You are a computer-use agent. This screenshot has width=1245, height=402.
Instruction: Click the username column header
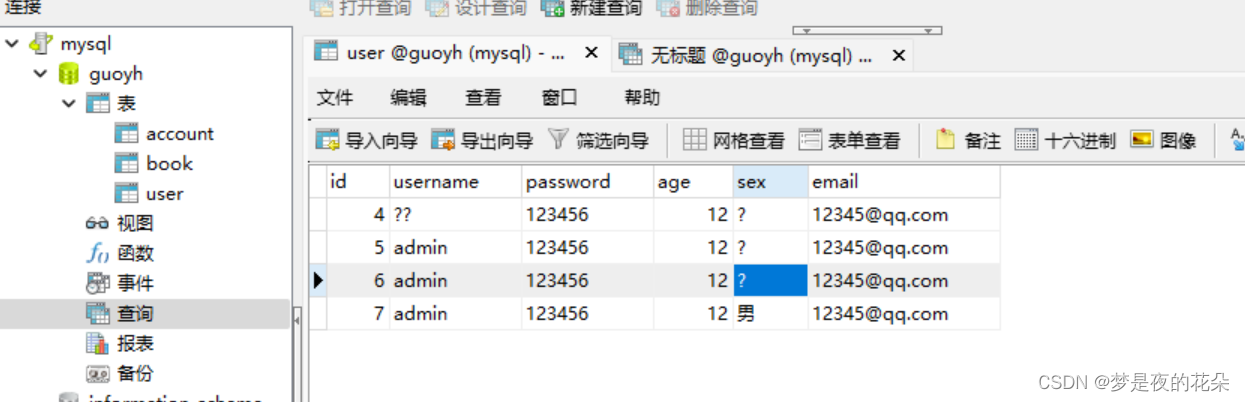tap(456, 181)
